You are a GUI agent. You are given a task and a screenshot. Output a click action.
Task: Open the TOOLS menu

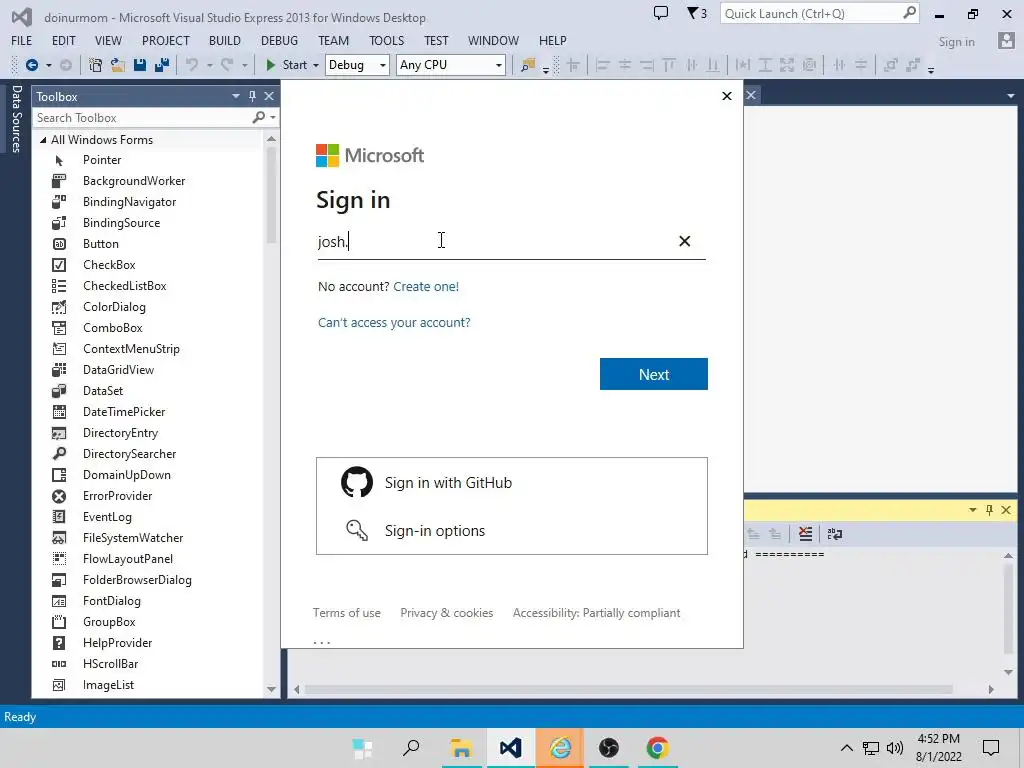pos(387,40)
